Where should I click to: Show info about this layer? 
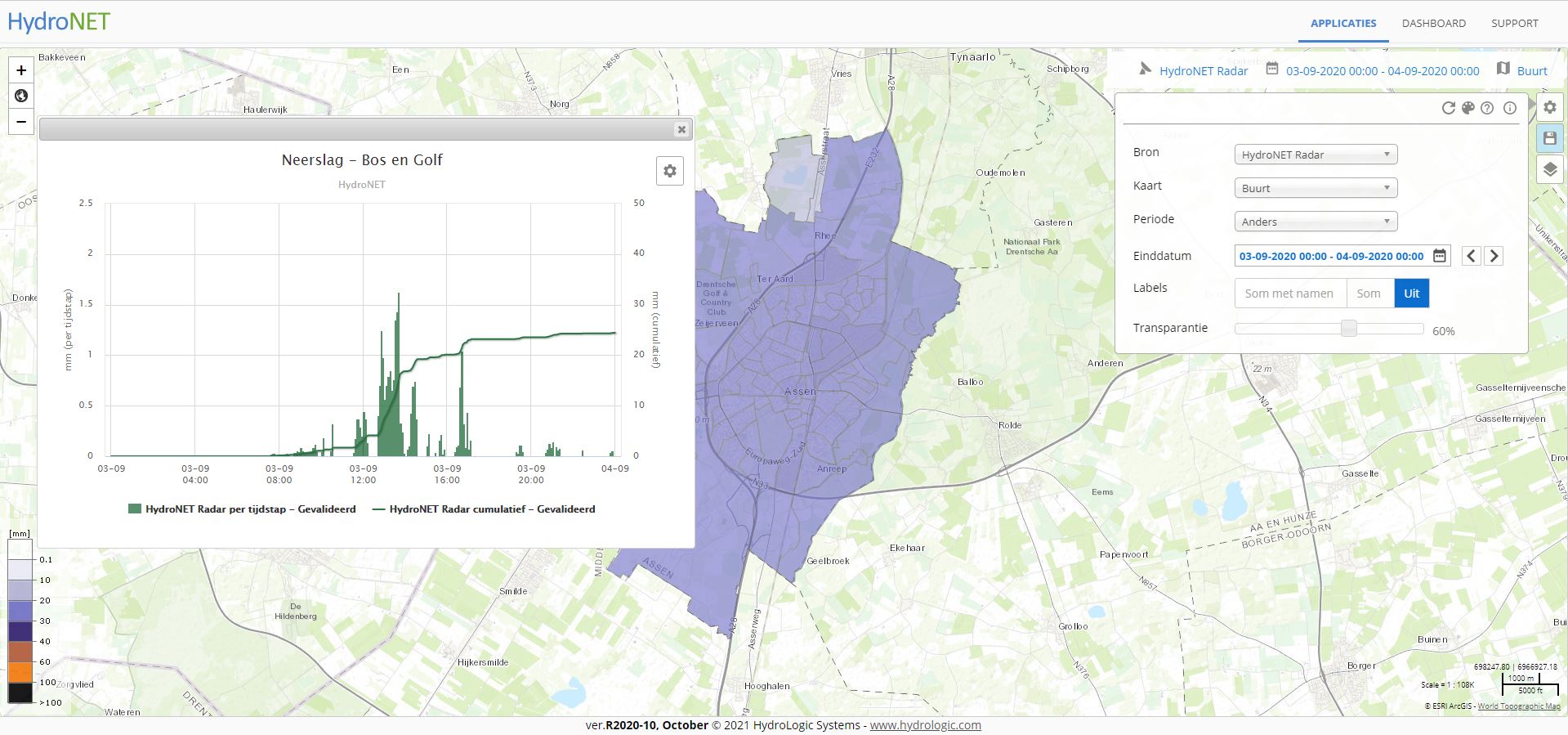[x=1510, y=108]
